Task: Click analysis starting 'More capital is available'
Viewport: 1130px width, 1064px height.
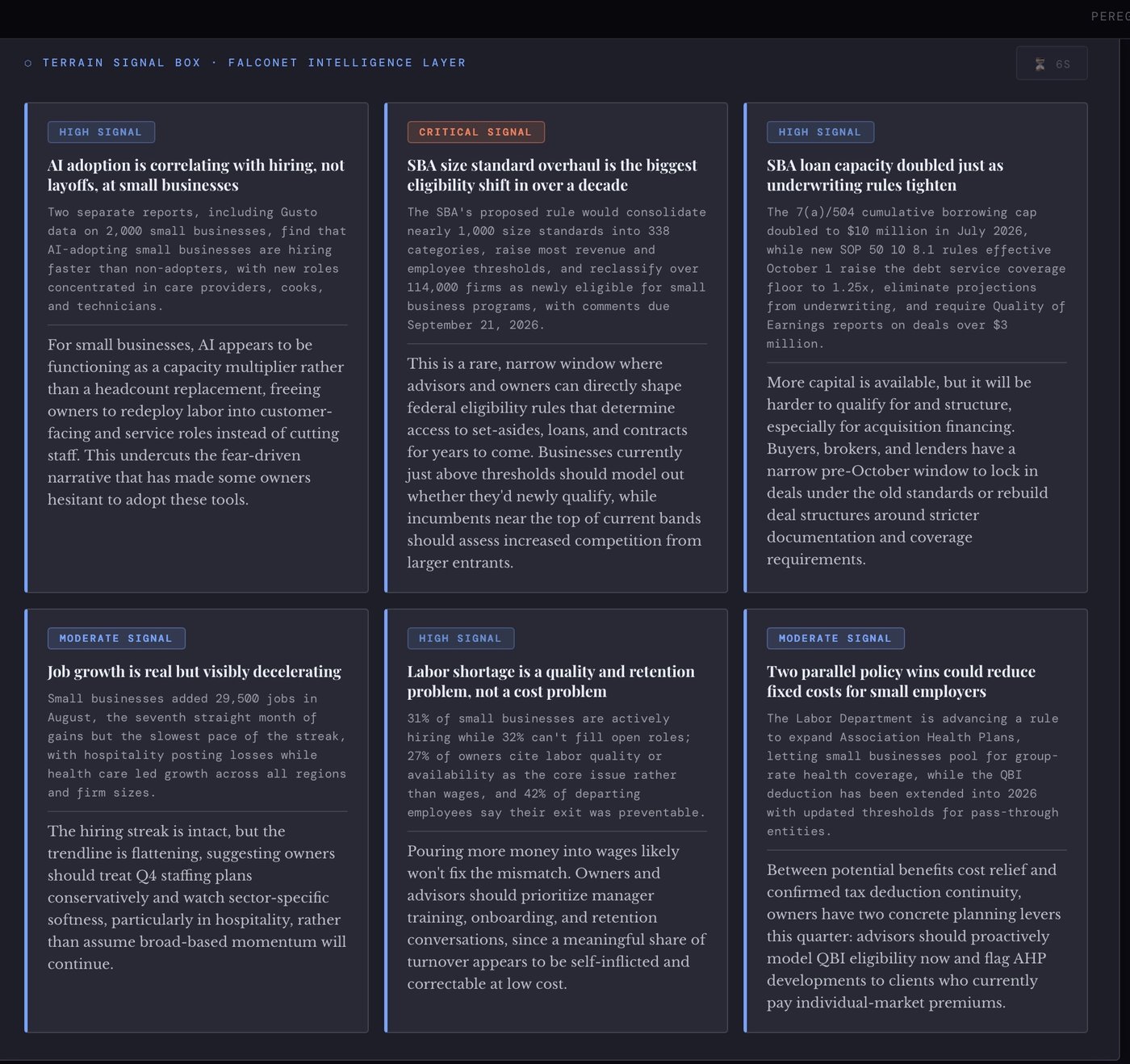Action: coord(908,471)
